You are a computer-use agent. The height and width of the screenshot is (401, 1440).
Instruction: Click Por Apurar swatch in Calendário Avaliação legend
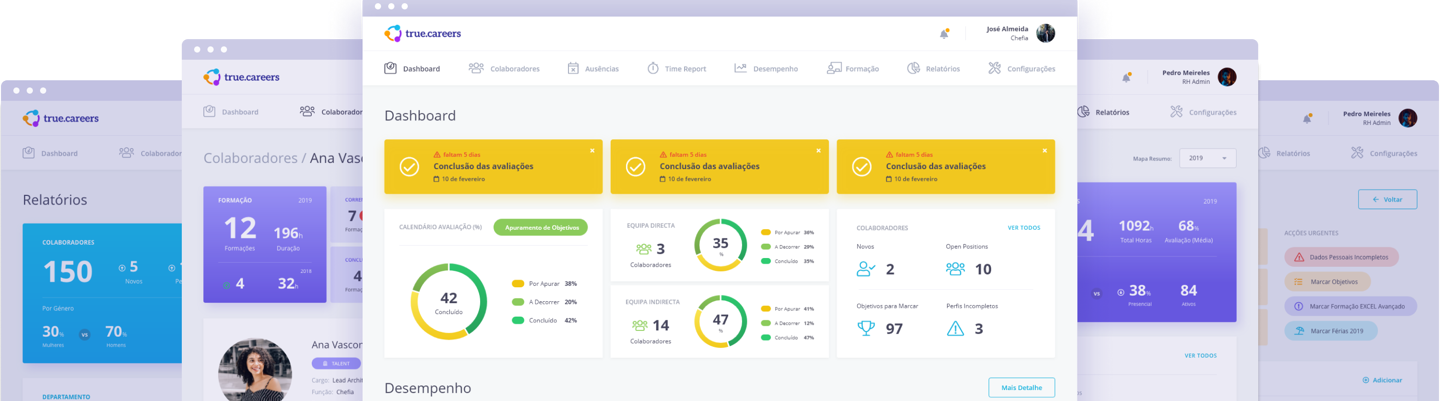pyautogui.click(x=518, y=284)
